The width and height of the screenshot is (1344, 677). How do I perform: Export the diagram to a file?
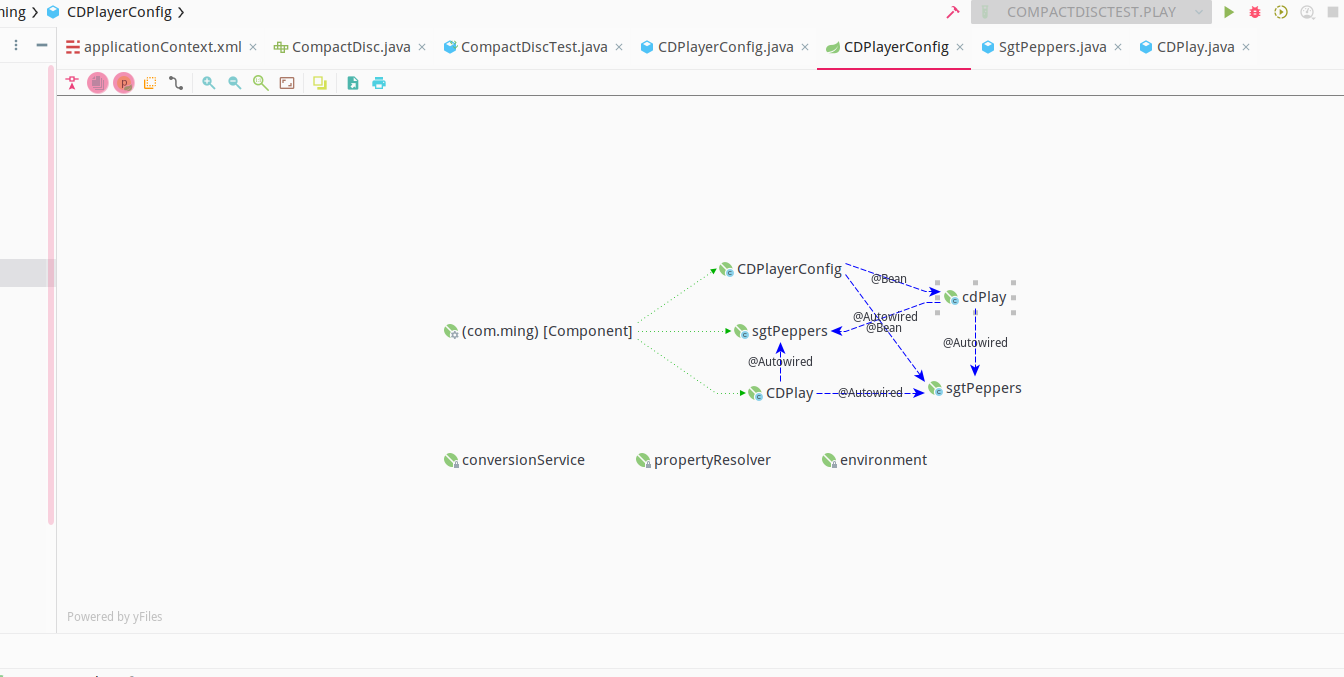353,83
